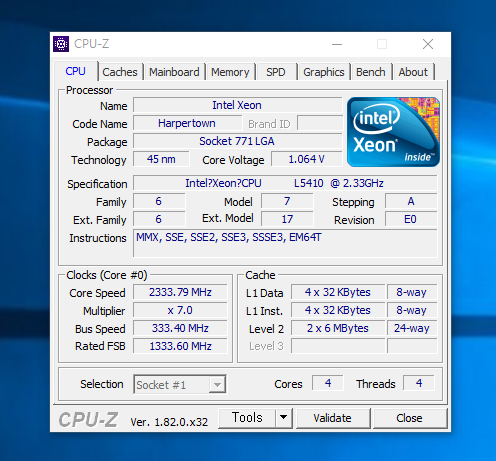Click the Rated FSB value 1333.60 MHz
The image size is (496, 461).
click(x=180, y=346)
